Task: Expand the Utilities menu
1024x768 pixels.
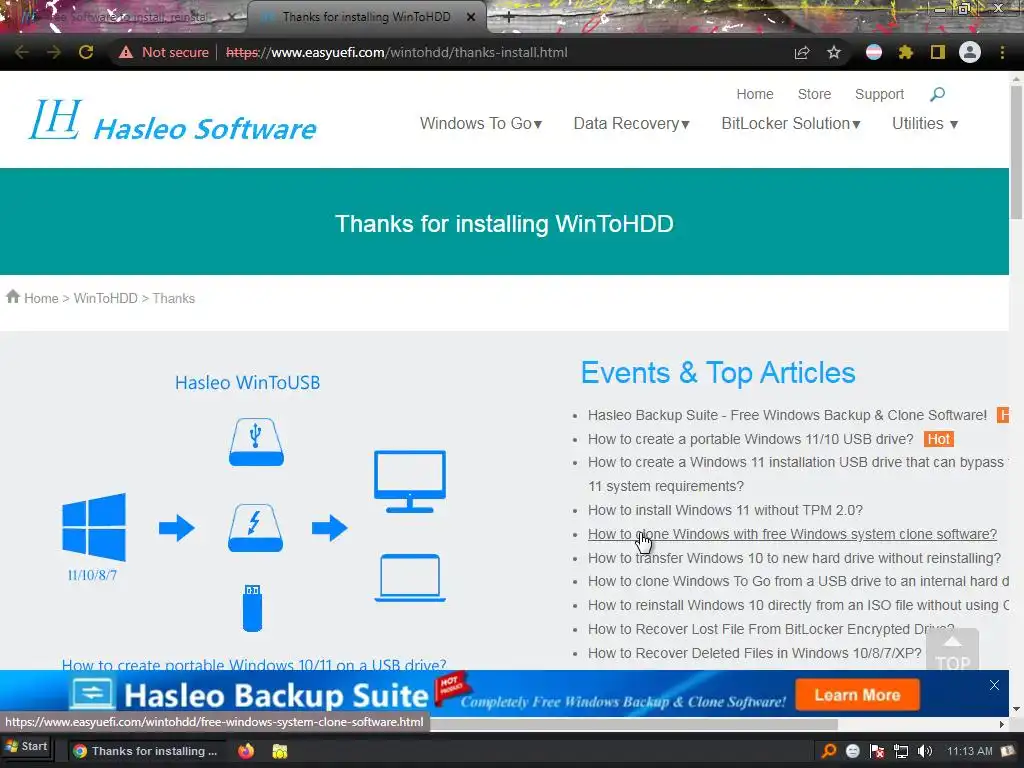Action: coord(925,123)
